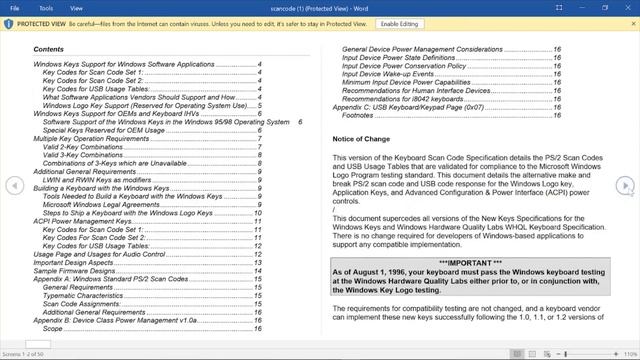Click 'Usage Page and Usages for Audio Control'

[x=147, y=254]
